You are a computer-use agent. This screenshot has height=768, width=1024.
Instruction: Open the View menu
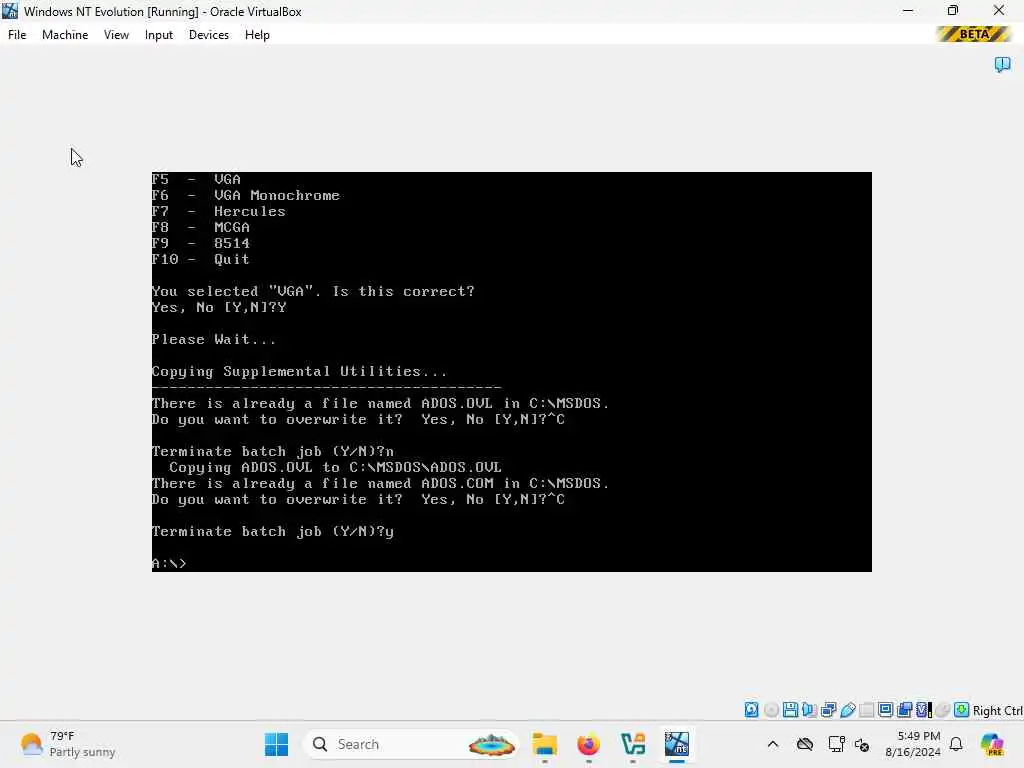click(x=116, y=35)
